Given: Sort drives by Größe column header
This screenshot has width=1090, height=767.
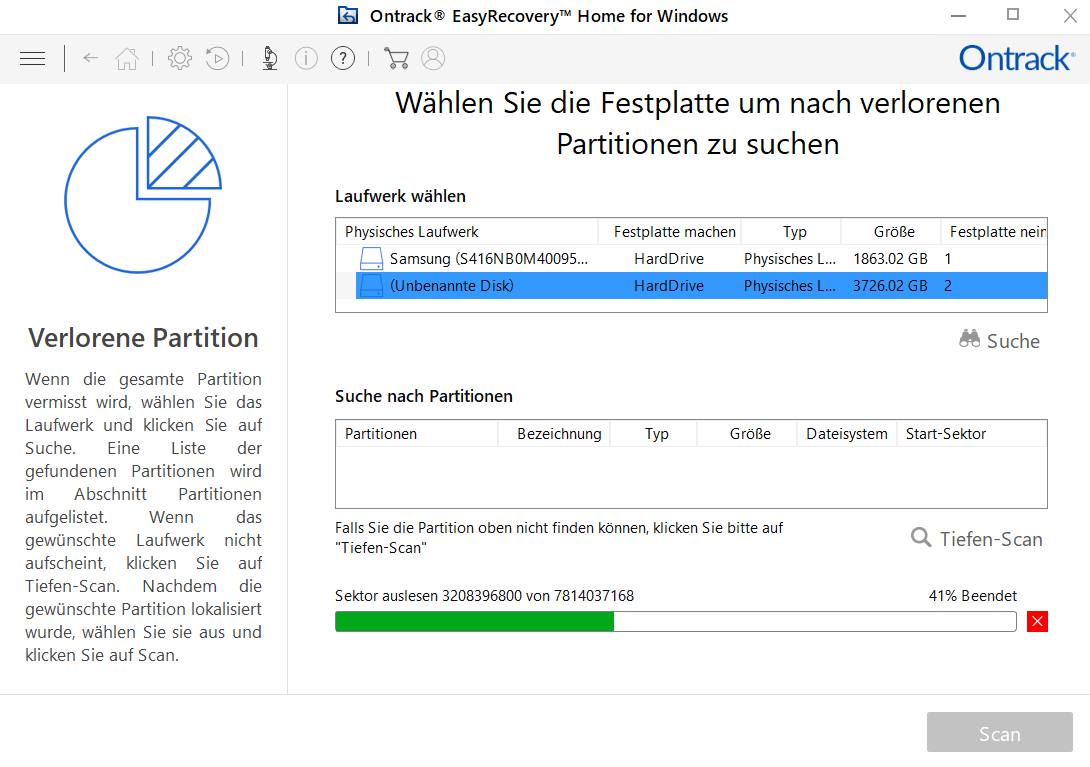Looking at the screenshot, I should [x=891, y=232].
